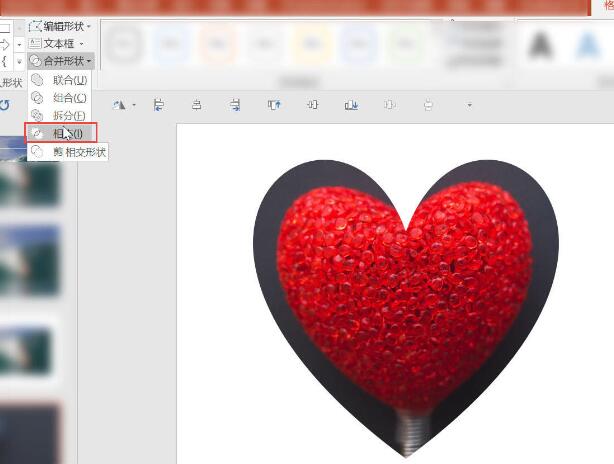Select the rectangle shape in the shapes gallery

(x=5, y=28)
